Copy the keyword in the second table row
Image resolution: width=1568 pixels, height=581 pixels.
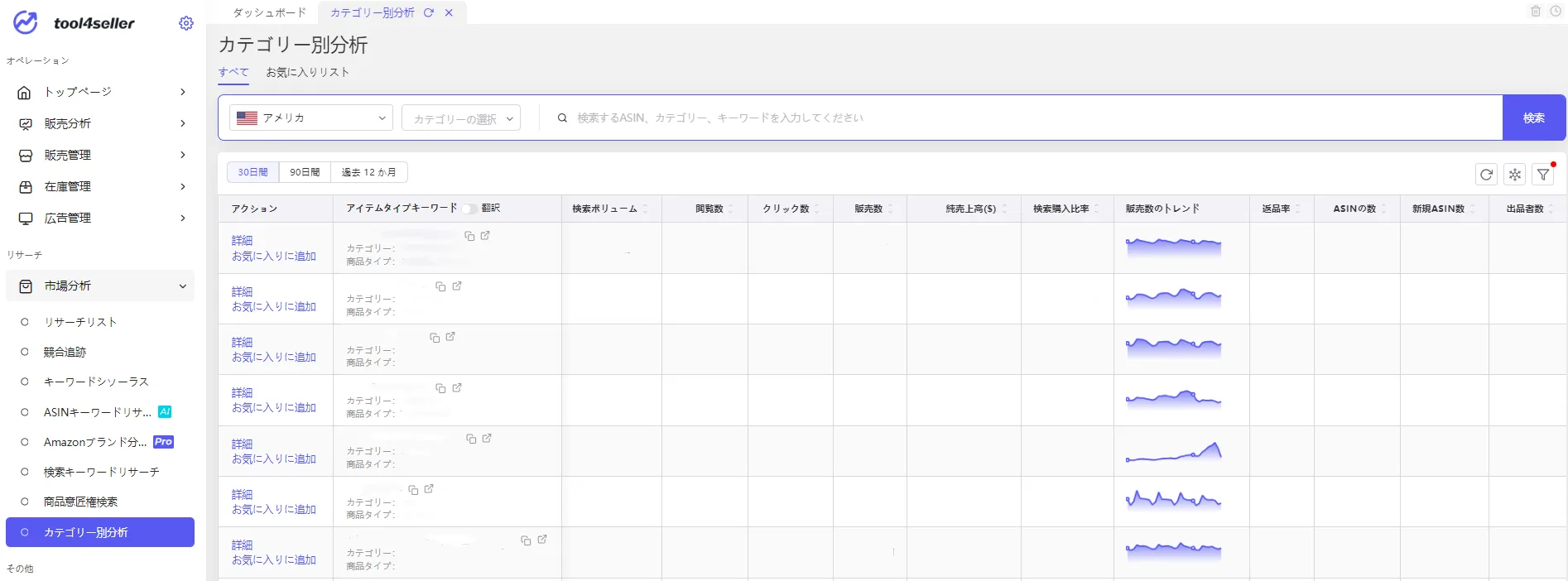440,286
